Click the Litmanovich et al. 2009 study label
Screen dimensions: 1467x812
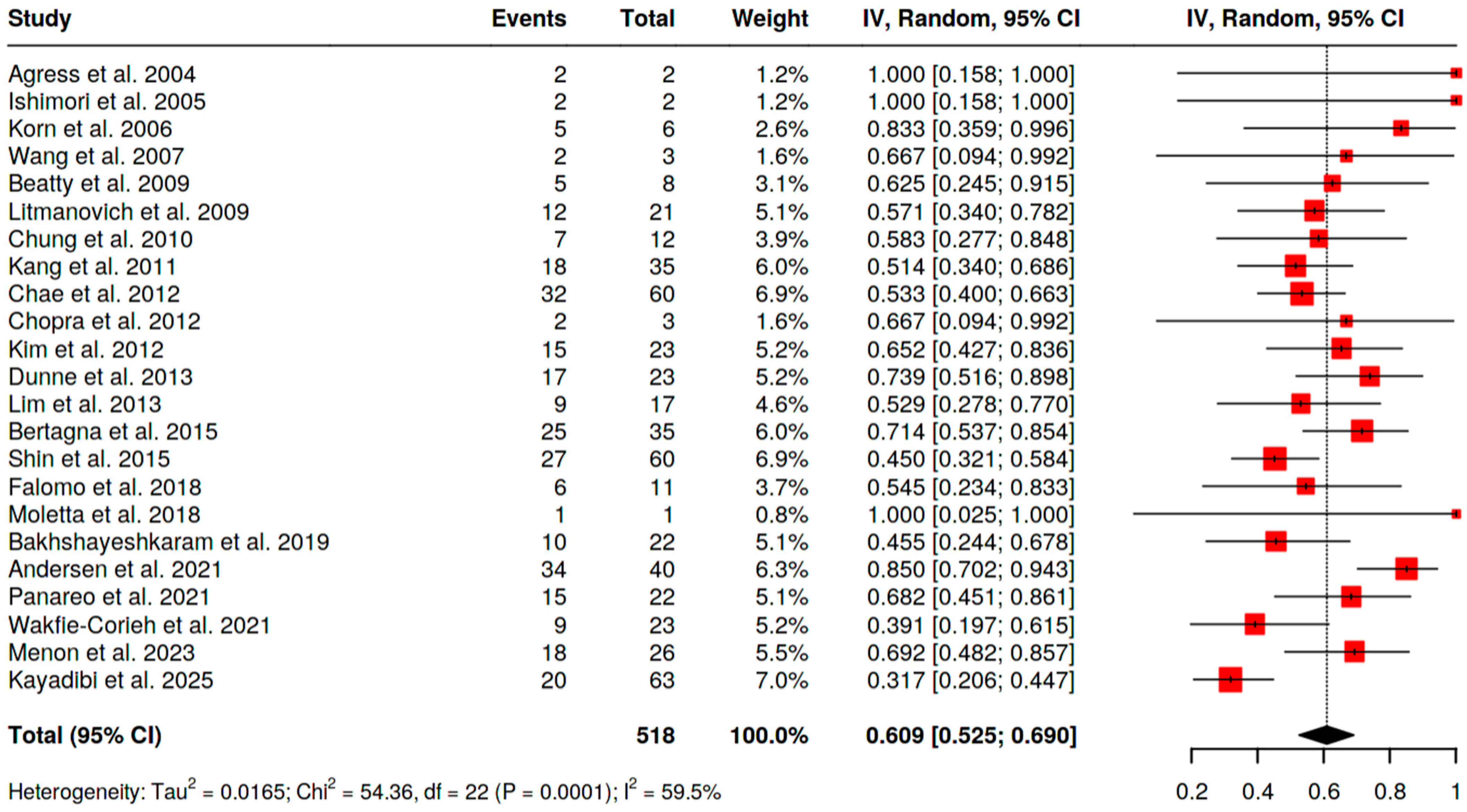click(x=129, y=212)
